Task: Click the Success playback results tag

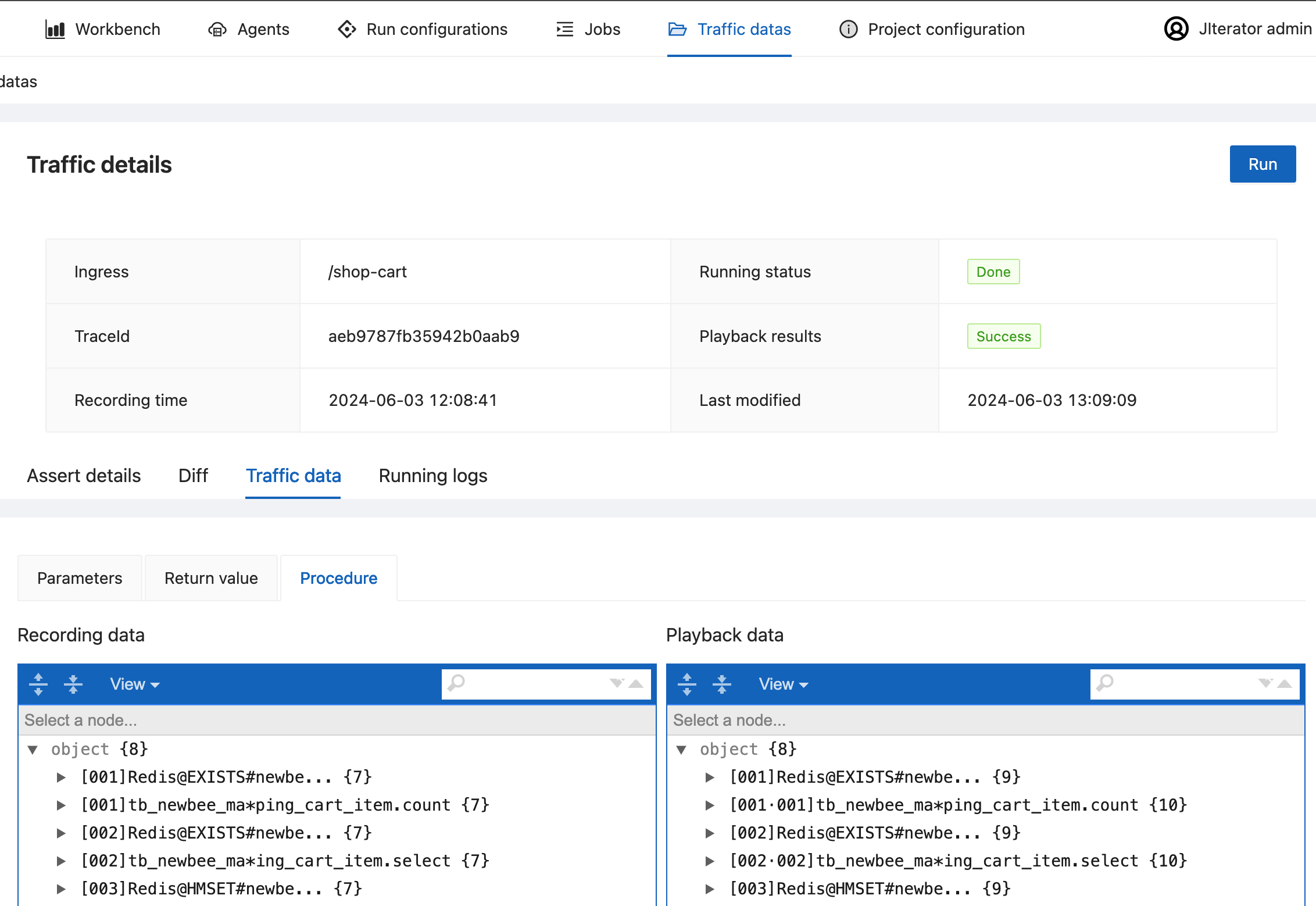Action: tap(1004, 336)
